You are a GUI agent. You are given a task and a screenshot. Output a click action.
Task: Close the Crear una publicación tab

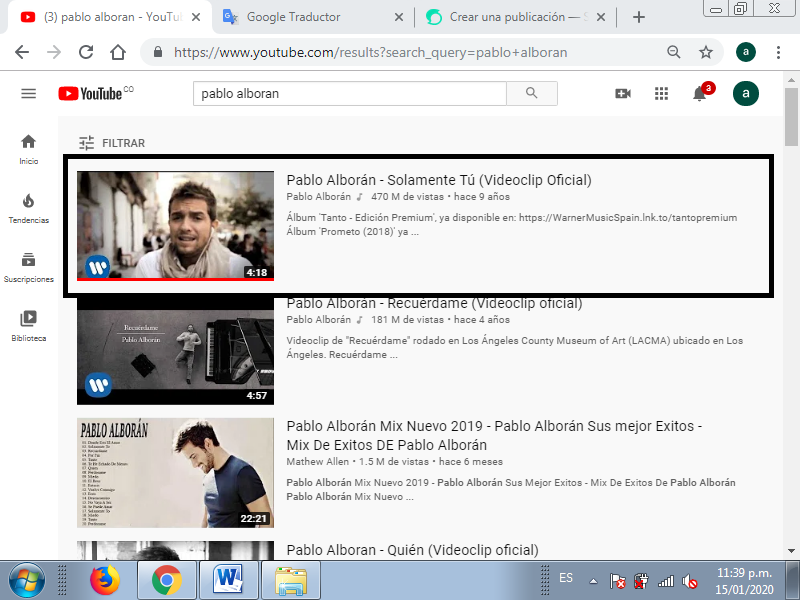click(x=601, y=17)
